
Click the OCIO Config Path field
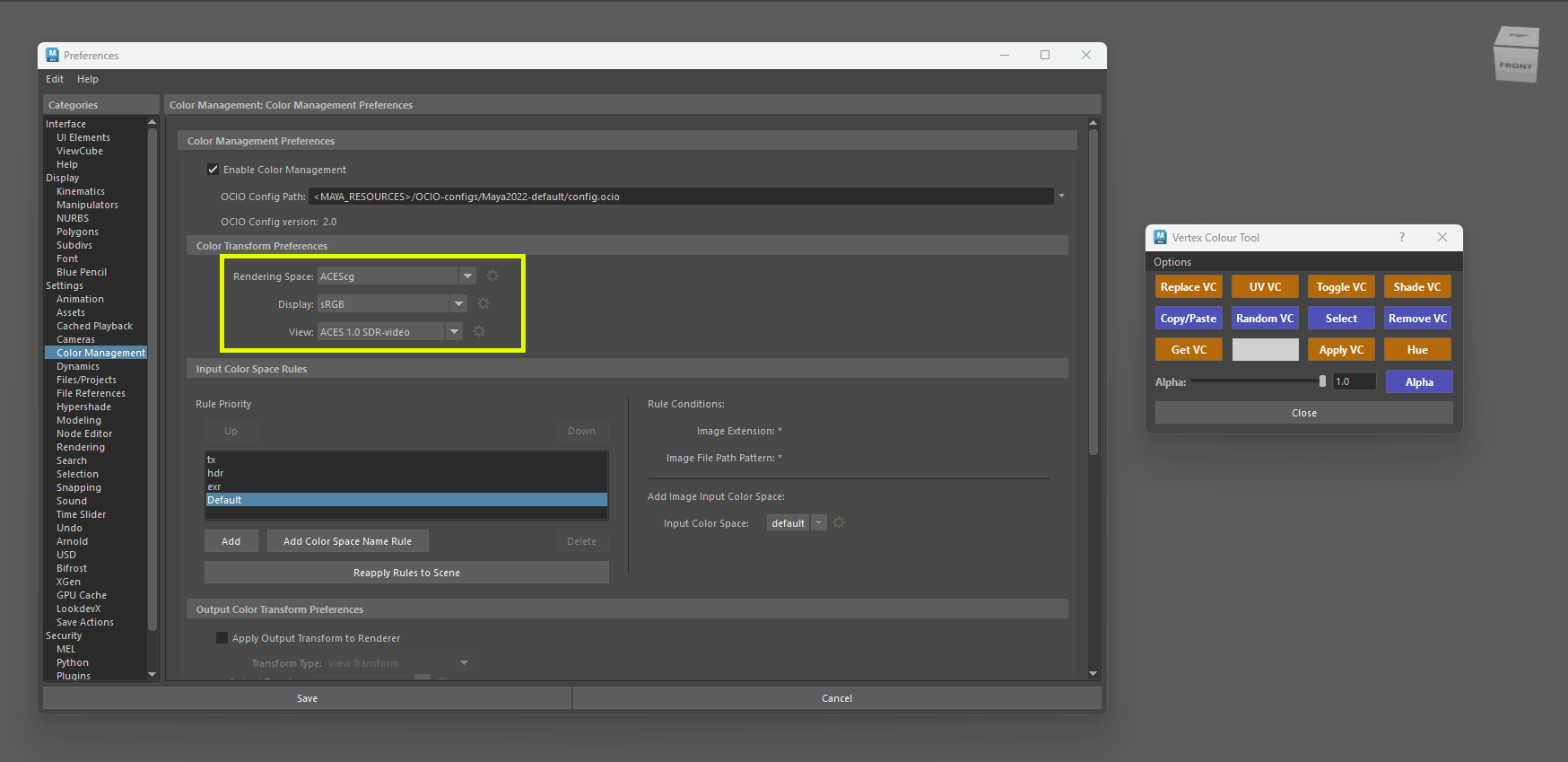point(681,196)
